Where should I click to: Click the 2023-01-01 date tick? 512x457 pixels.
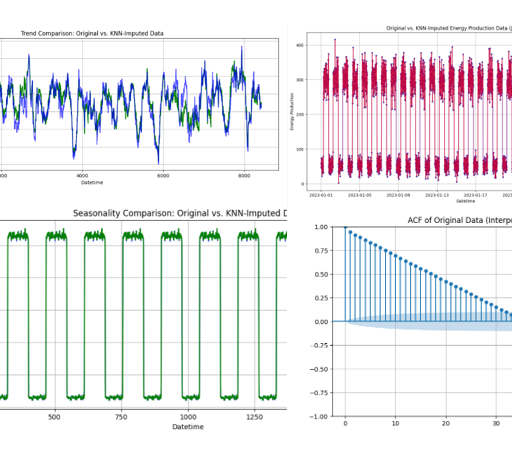coord(321,195)
